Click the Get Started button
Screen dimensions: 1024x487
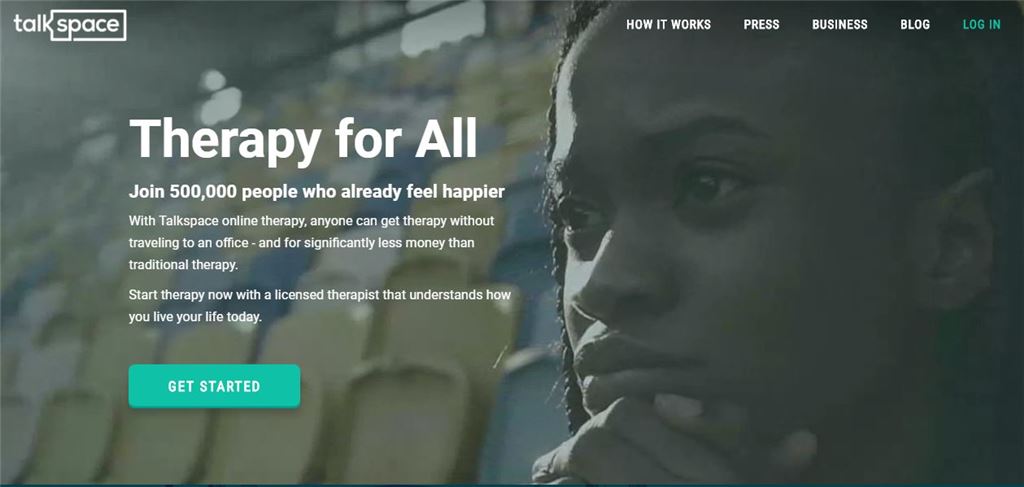pyautogui.click(x=214, y=386)
